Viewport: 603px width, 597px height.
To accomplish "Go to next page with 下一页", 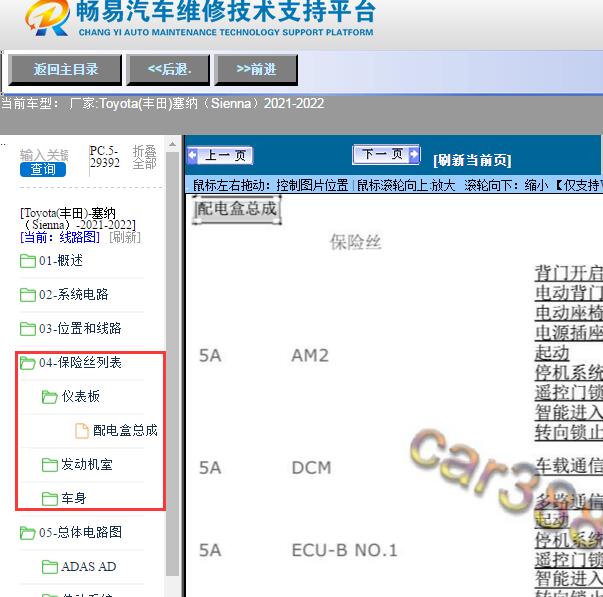I will pos(386,155).
